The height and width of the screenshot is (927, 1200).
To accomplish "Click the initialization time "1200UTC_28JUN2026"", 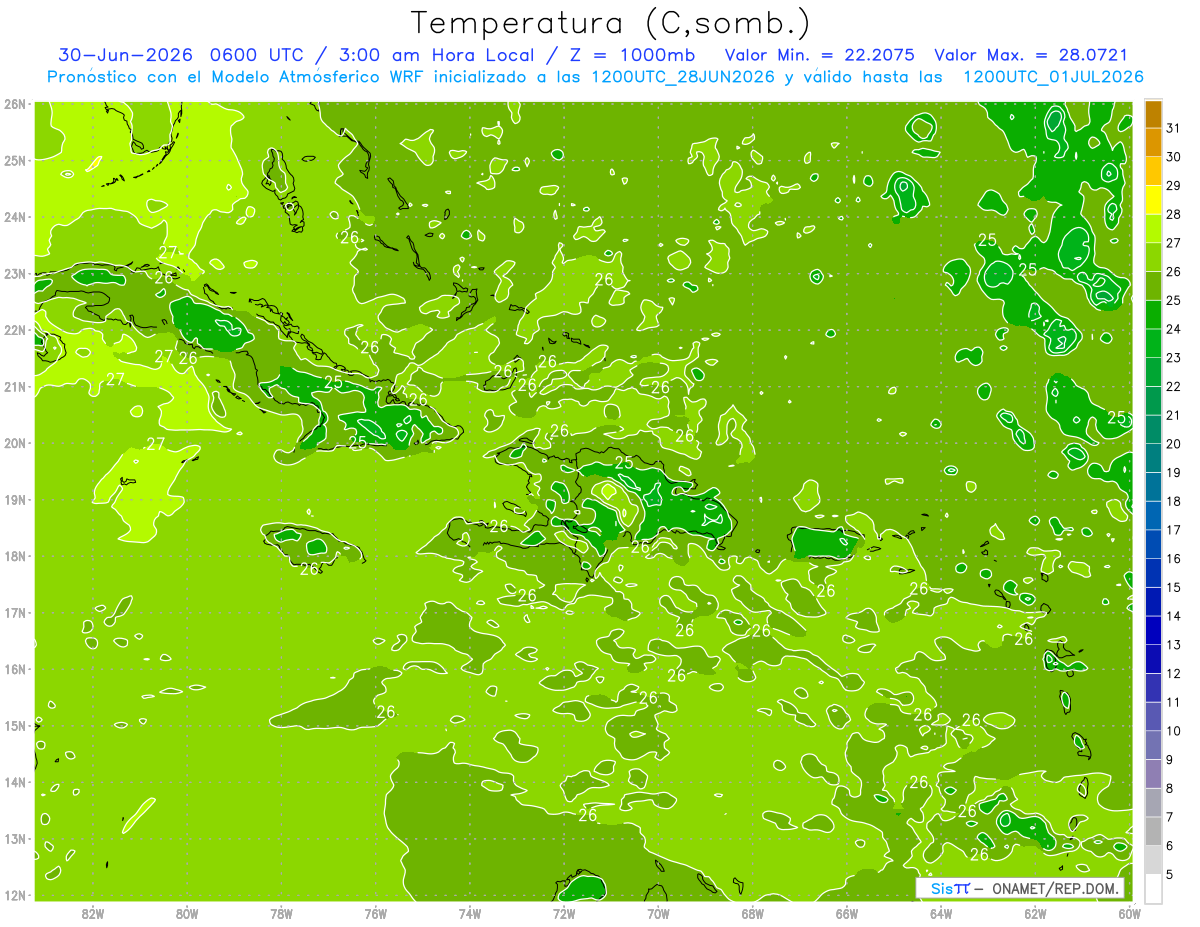I will [685, 77].
